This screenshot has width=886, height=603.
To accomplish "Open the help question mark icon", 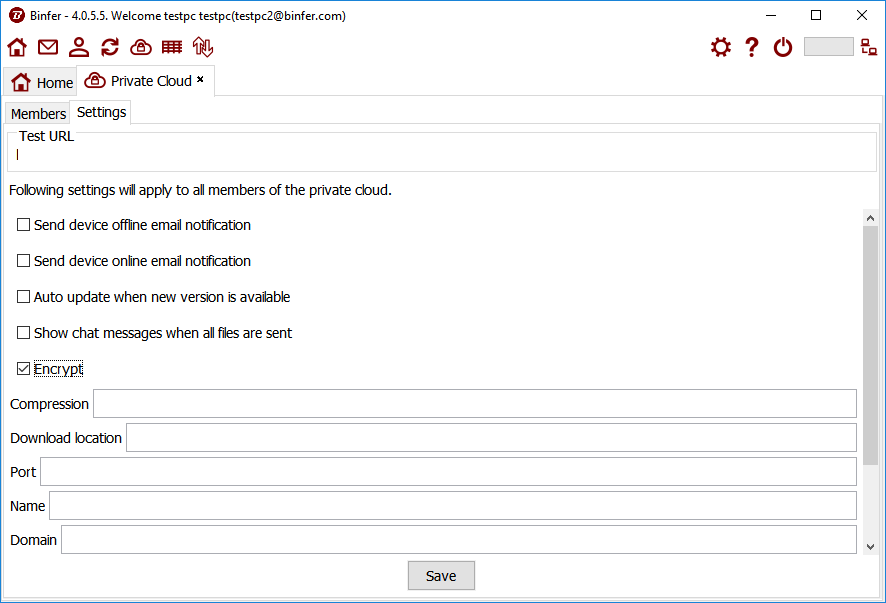I will [x=752, y=47].
